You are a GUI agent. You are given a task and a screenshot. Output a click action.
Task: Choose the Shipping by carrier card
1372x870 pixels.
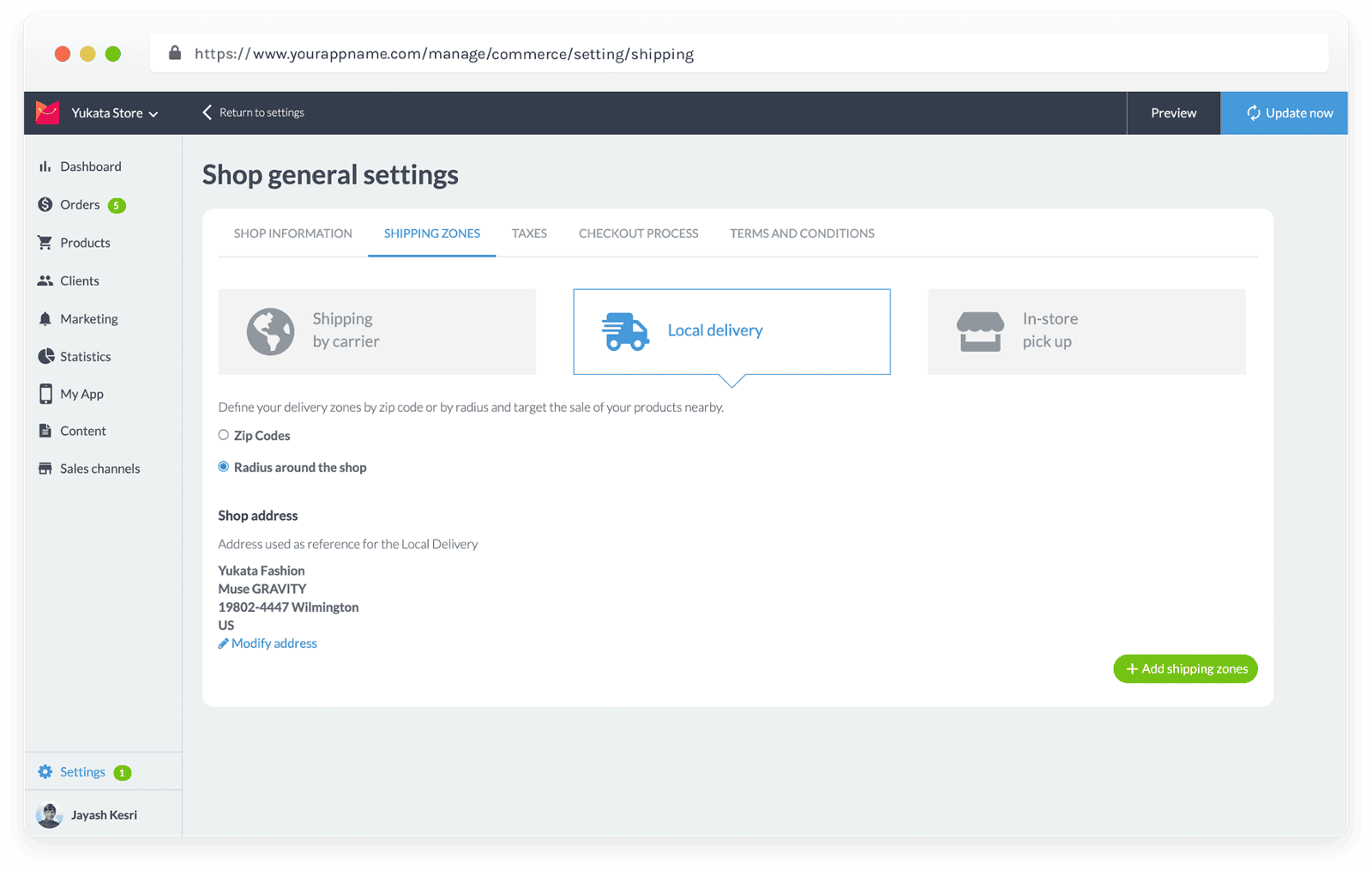[376, 331]
